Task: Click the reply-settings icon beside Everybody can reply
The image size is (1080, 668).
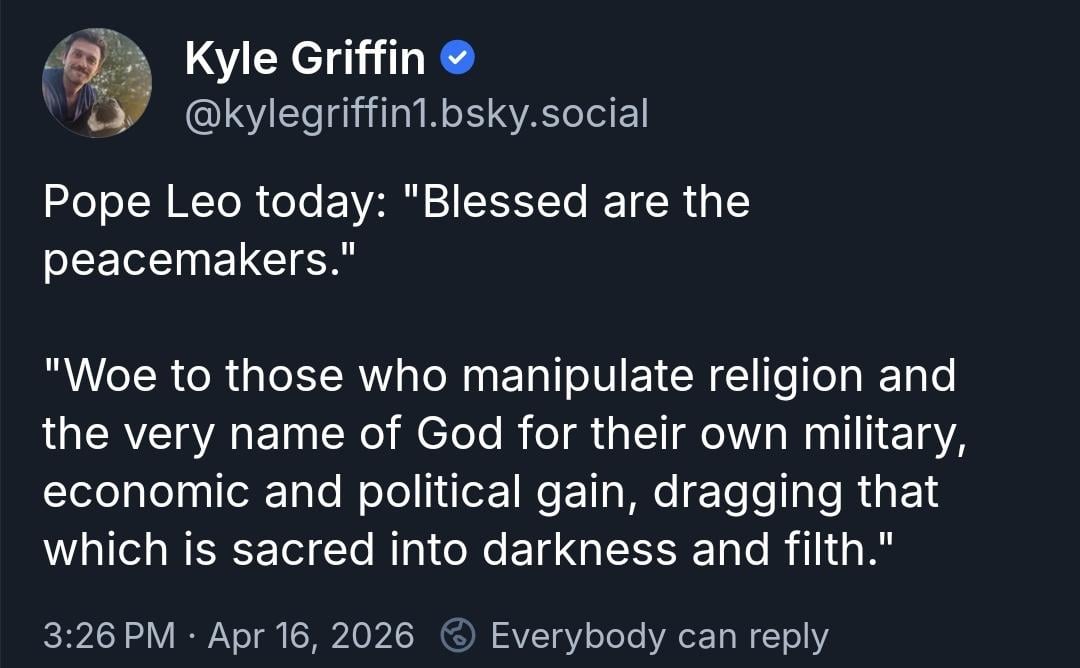Action: point(459,635)
